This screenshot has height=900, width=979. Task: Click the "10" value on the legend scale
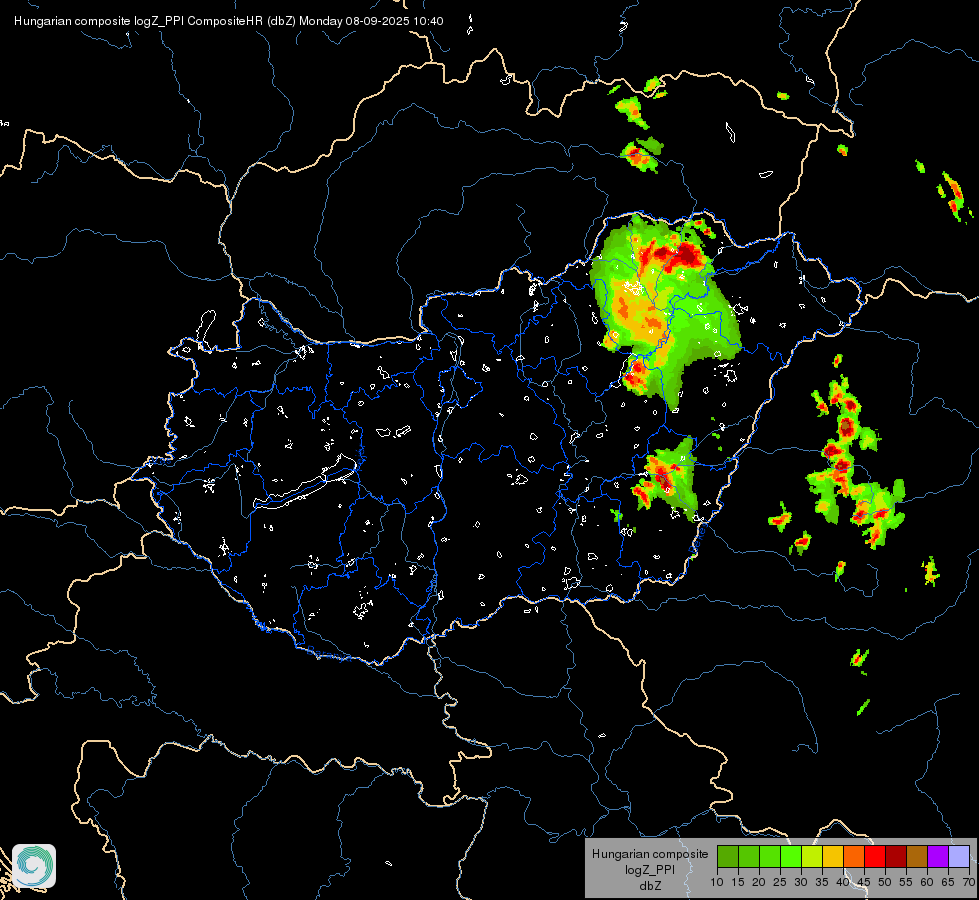pos(717,883)
